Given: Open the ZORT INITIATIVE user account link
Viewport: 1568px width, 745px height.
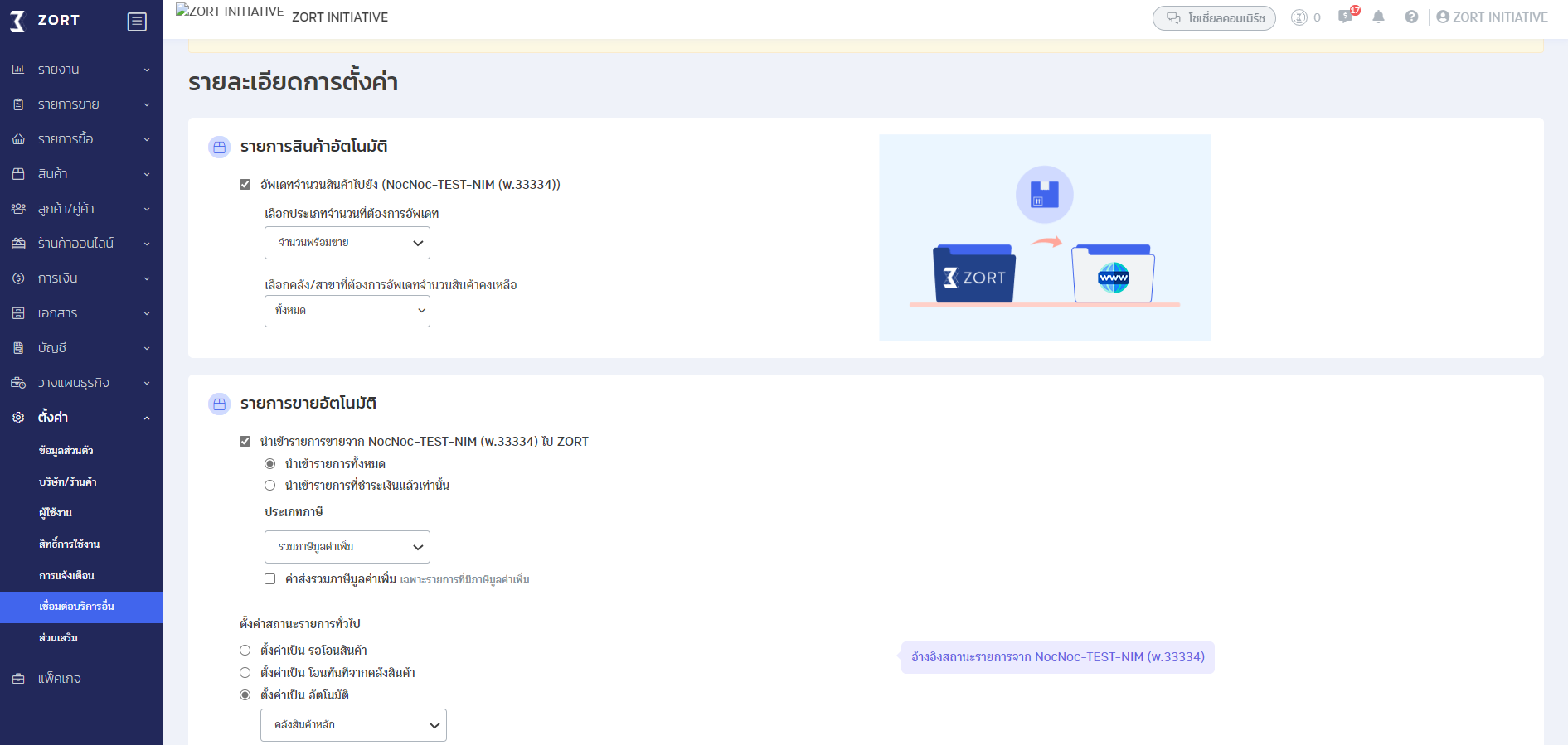Looking at the screenshot, I should coord(1492,17).
